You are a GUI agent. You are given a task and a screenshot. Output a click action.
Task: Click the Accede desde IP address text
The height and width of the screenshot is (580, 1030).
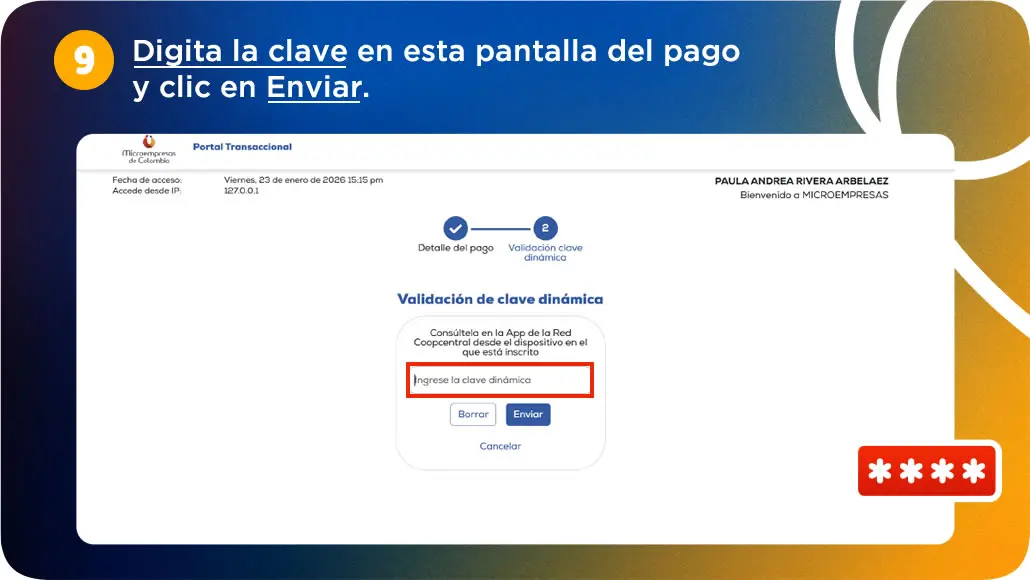pos(247,190)
